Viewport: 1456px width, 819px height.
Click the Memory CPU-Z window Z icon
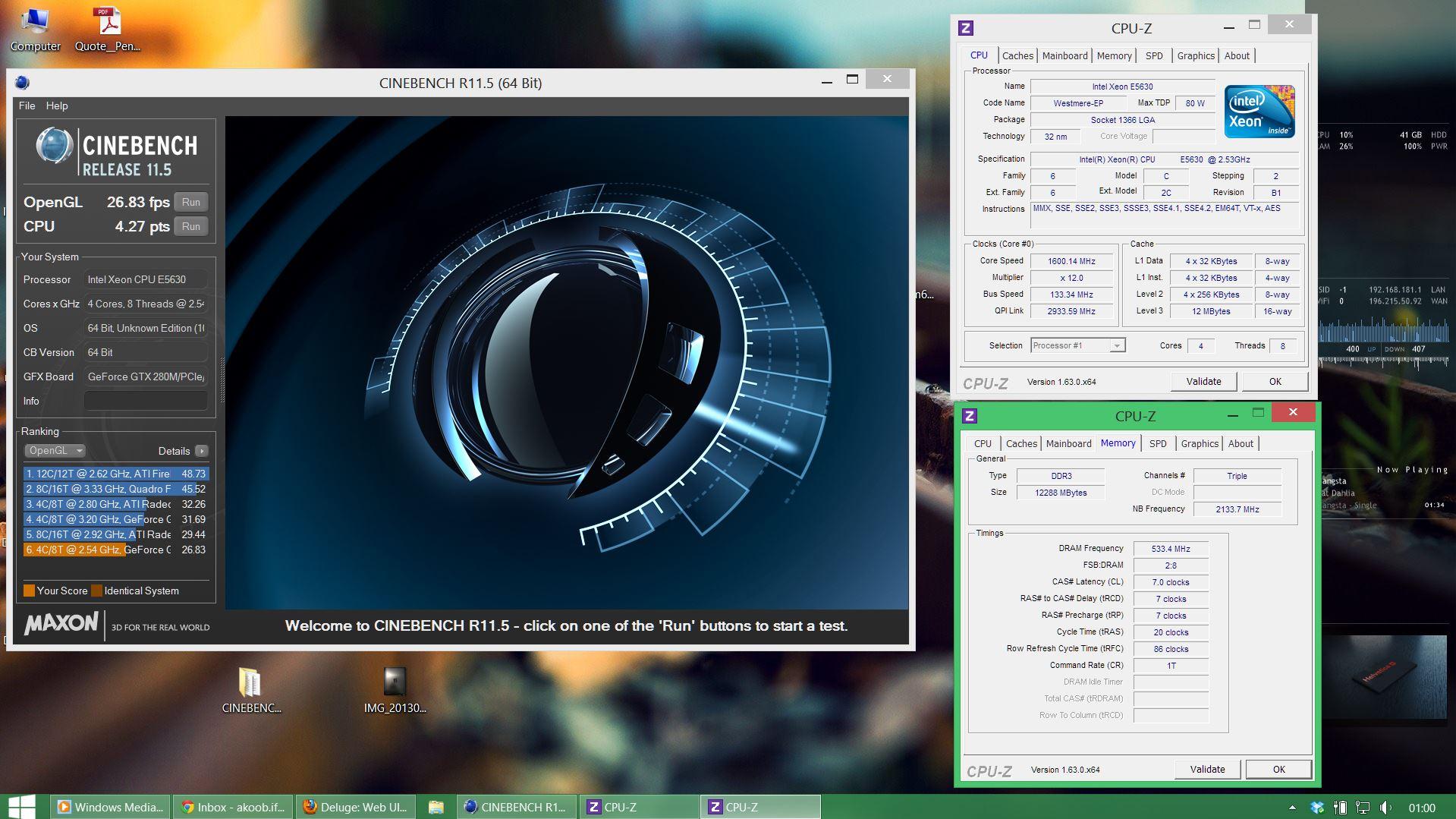coord(969,416)
